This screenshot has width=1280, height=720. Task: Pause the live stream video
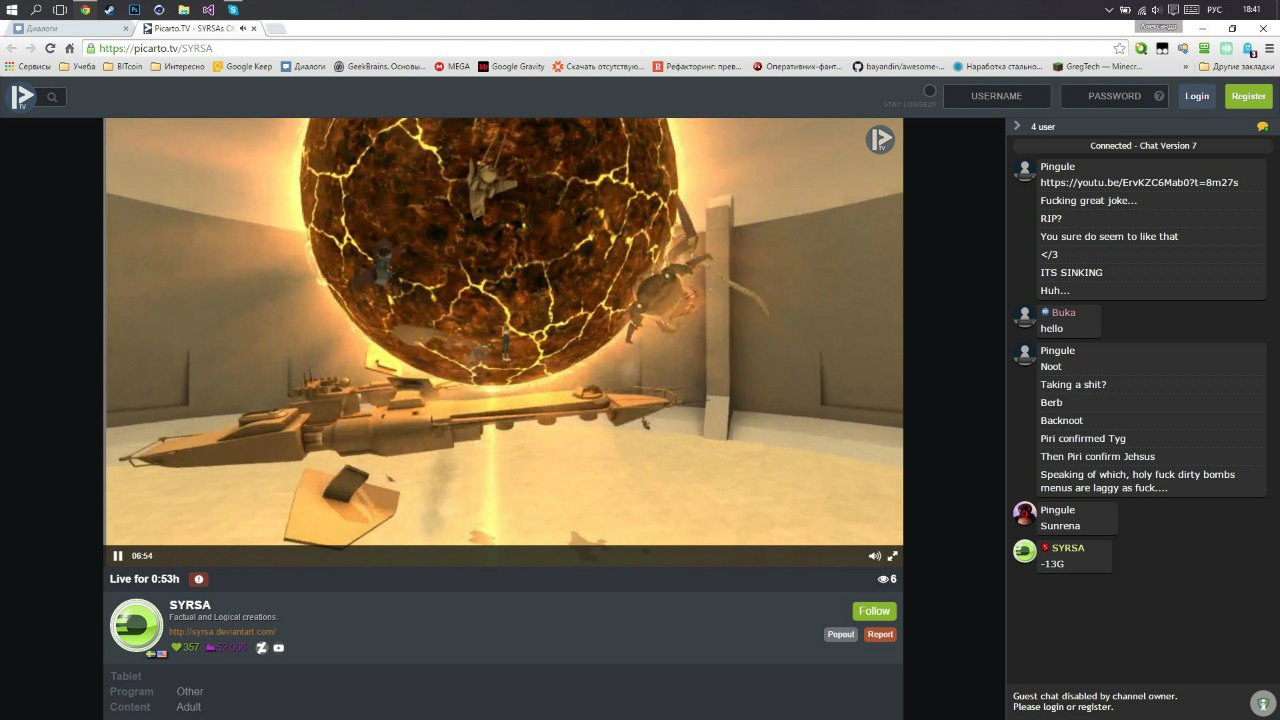tap(118, 556)
